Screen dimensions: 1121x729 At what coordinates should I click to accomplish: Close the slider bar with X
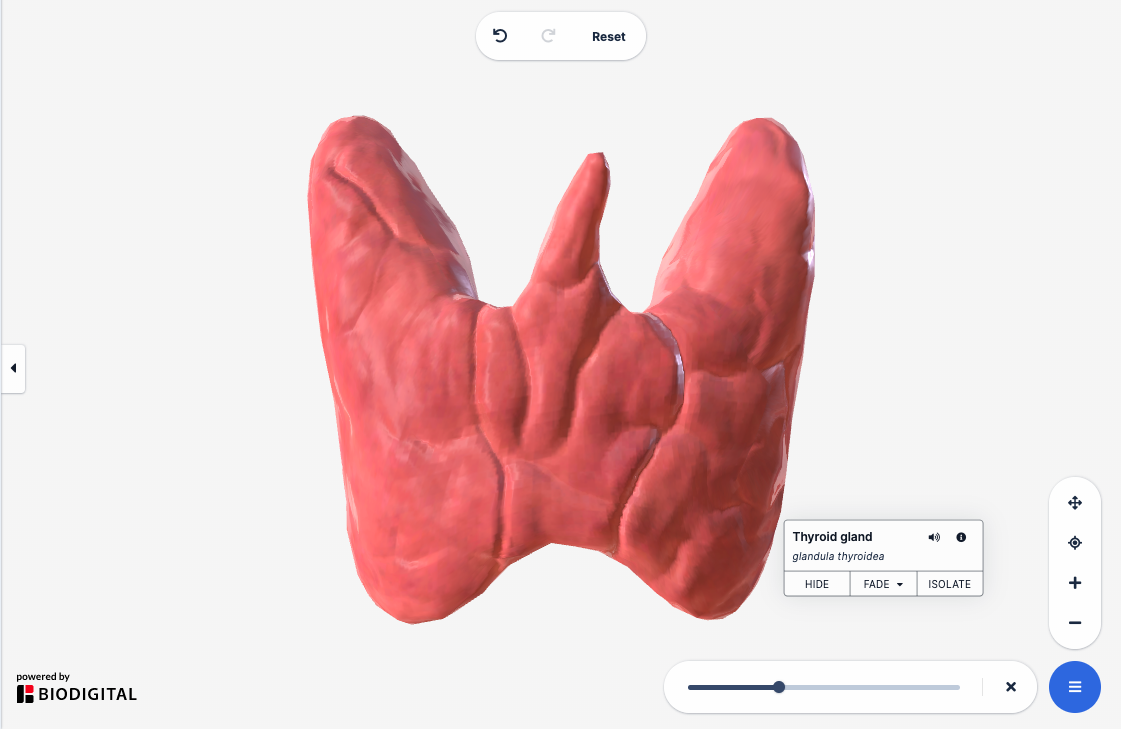tap(1011, 687)
